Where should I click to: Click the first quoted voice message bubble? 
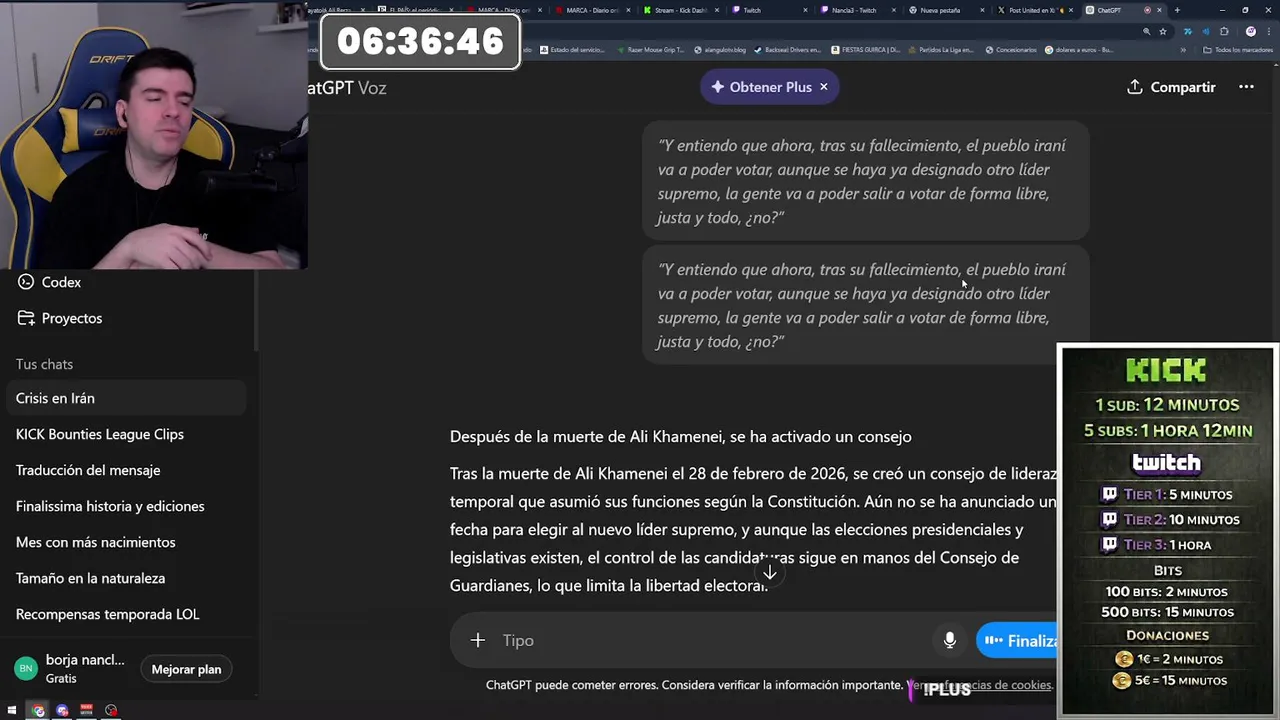(x=865, y=181)
